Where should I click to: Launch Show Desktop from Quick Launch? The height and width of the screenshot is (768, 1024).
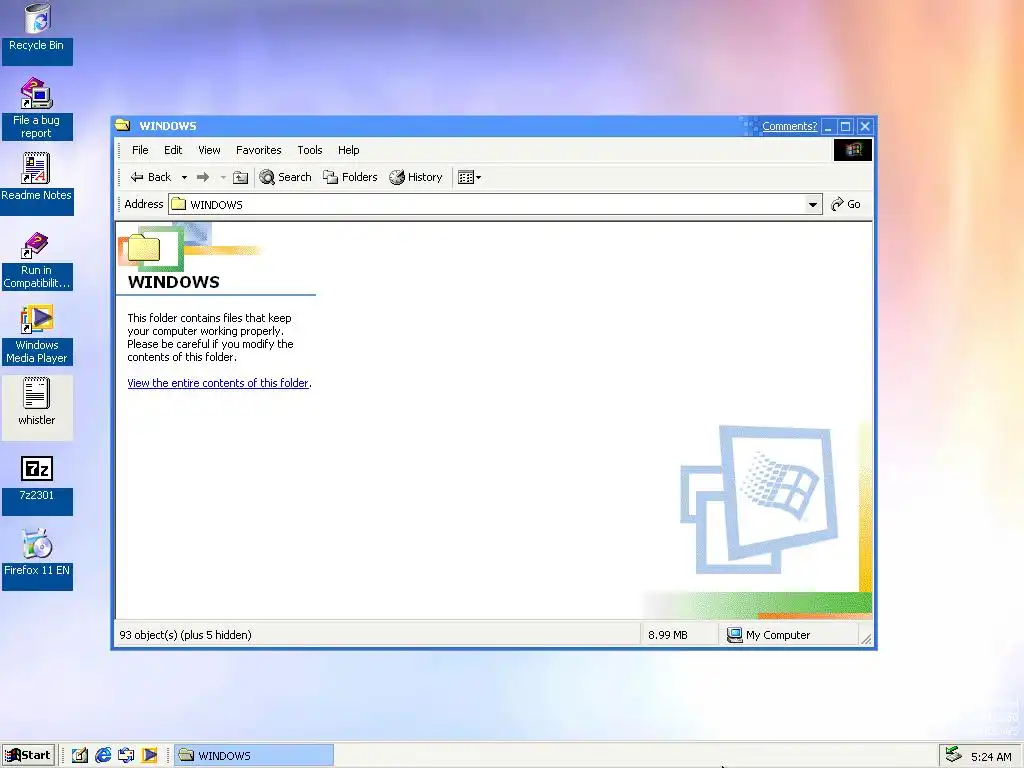coord(80,756)
